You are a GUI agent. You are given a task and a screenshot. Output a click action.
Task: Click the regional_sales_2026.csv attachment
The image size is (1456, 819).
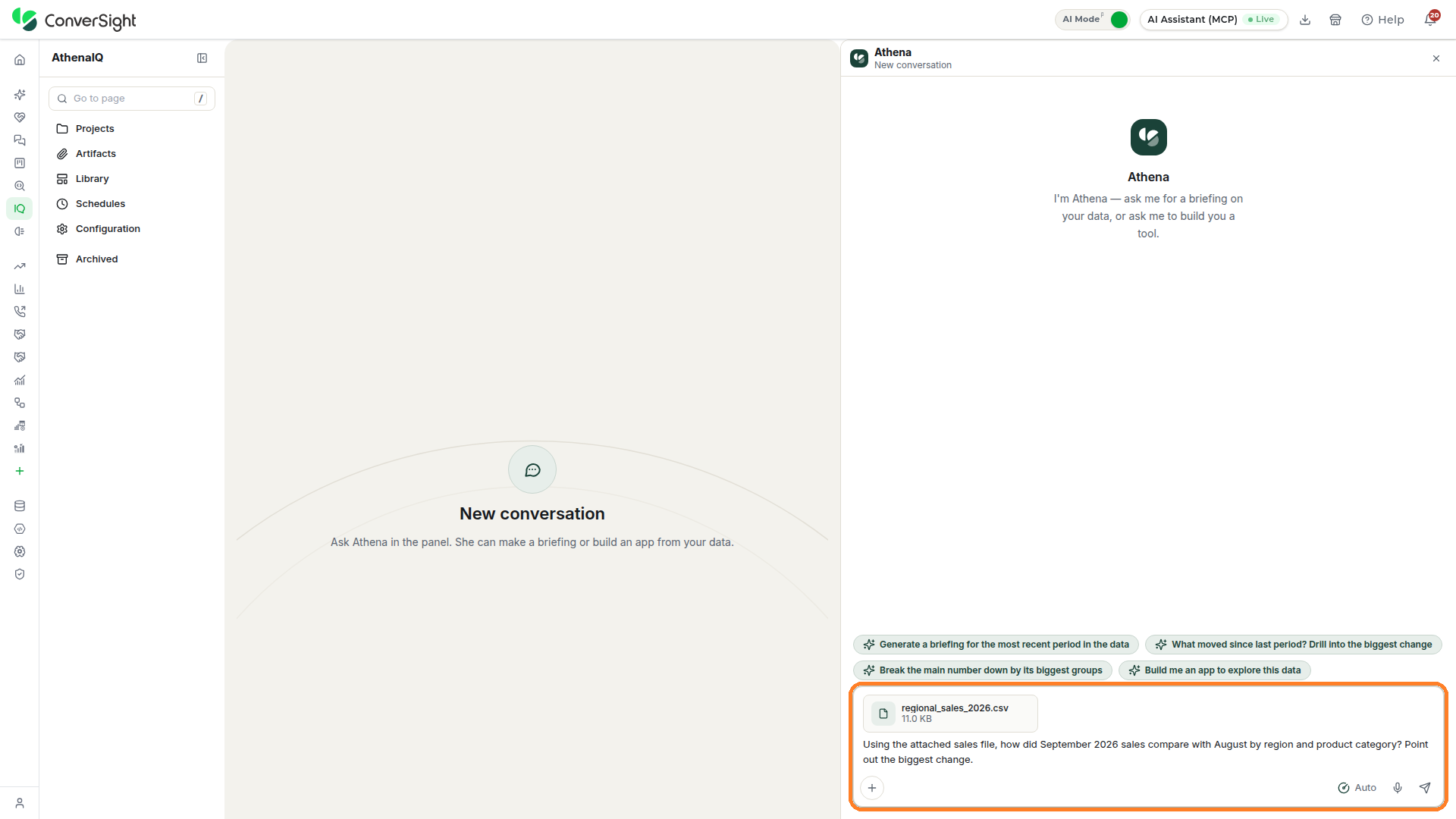point(950,714)
